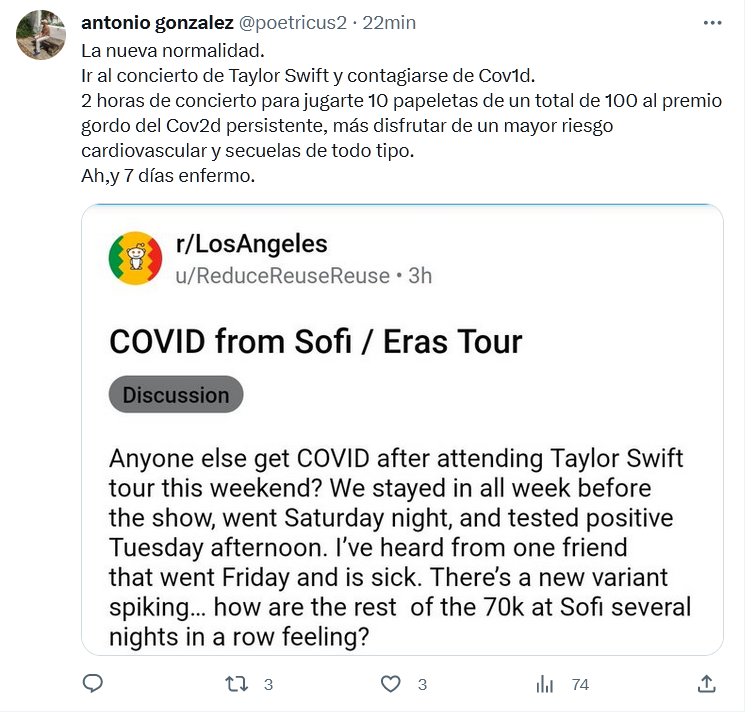Click the retweet count beside the arrows
This screenshot has height=712, width=752.
click(x=268, y=684)
